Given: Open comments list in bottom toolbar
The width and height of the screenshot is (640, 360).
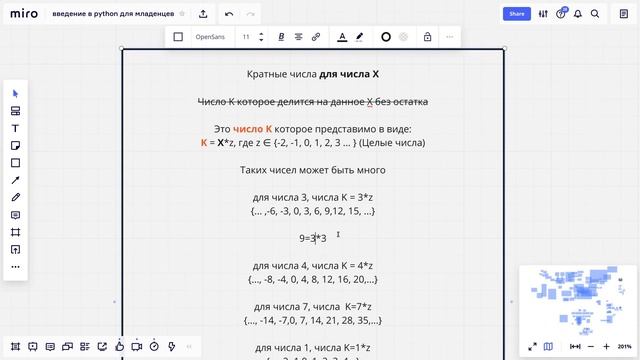Looking at the screenshot, I should point(50,347).
